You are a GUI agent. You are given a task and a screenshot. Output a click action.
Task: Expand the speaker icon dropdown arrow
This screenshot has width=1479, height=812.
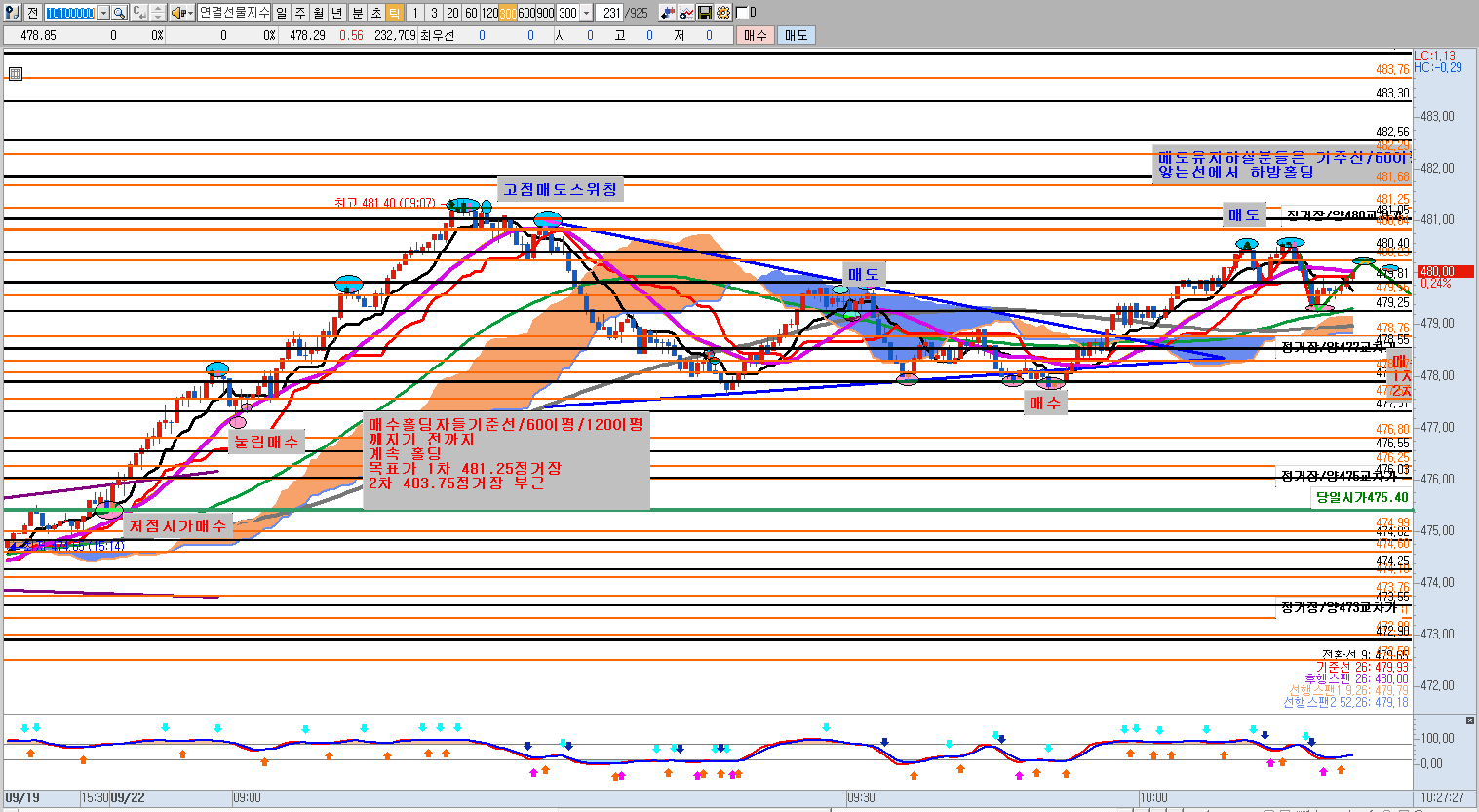pyautogui.click(x=189, y=13)
